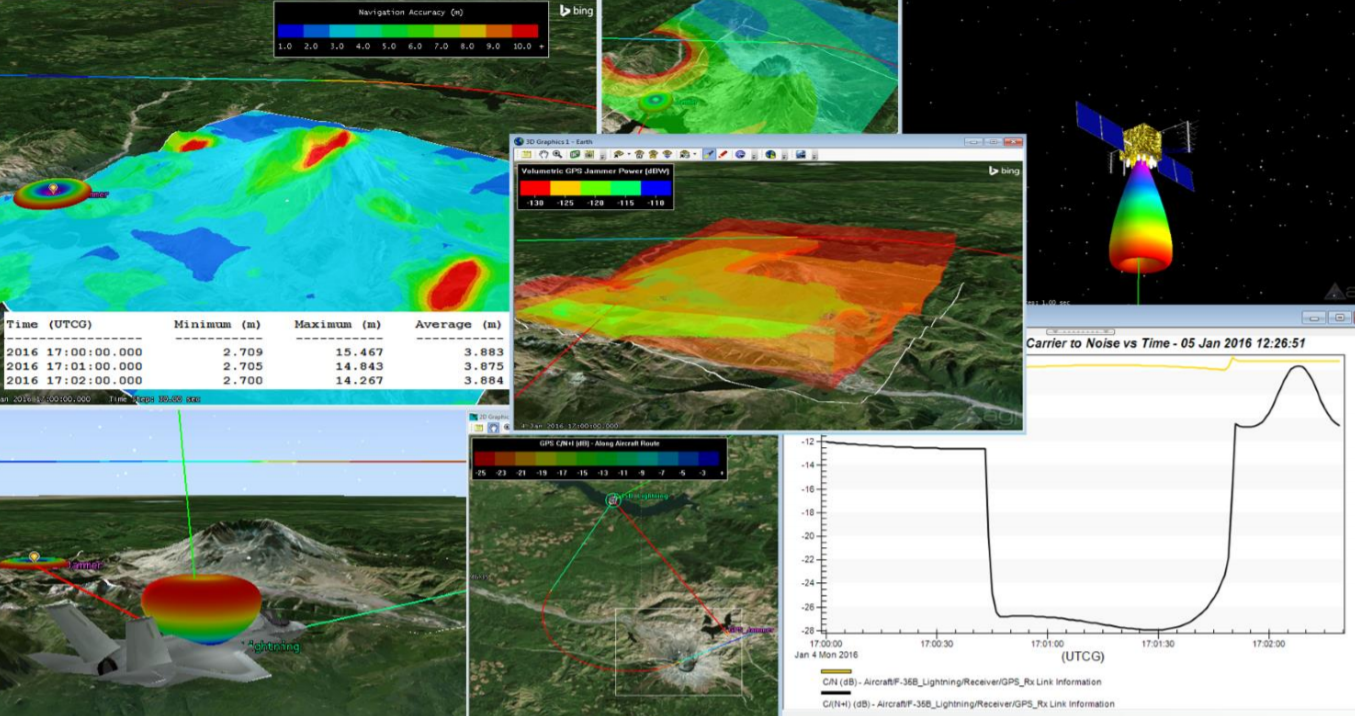Click the yellow properties icon in 3D Graphics toolbar

(x=526, y=154)
